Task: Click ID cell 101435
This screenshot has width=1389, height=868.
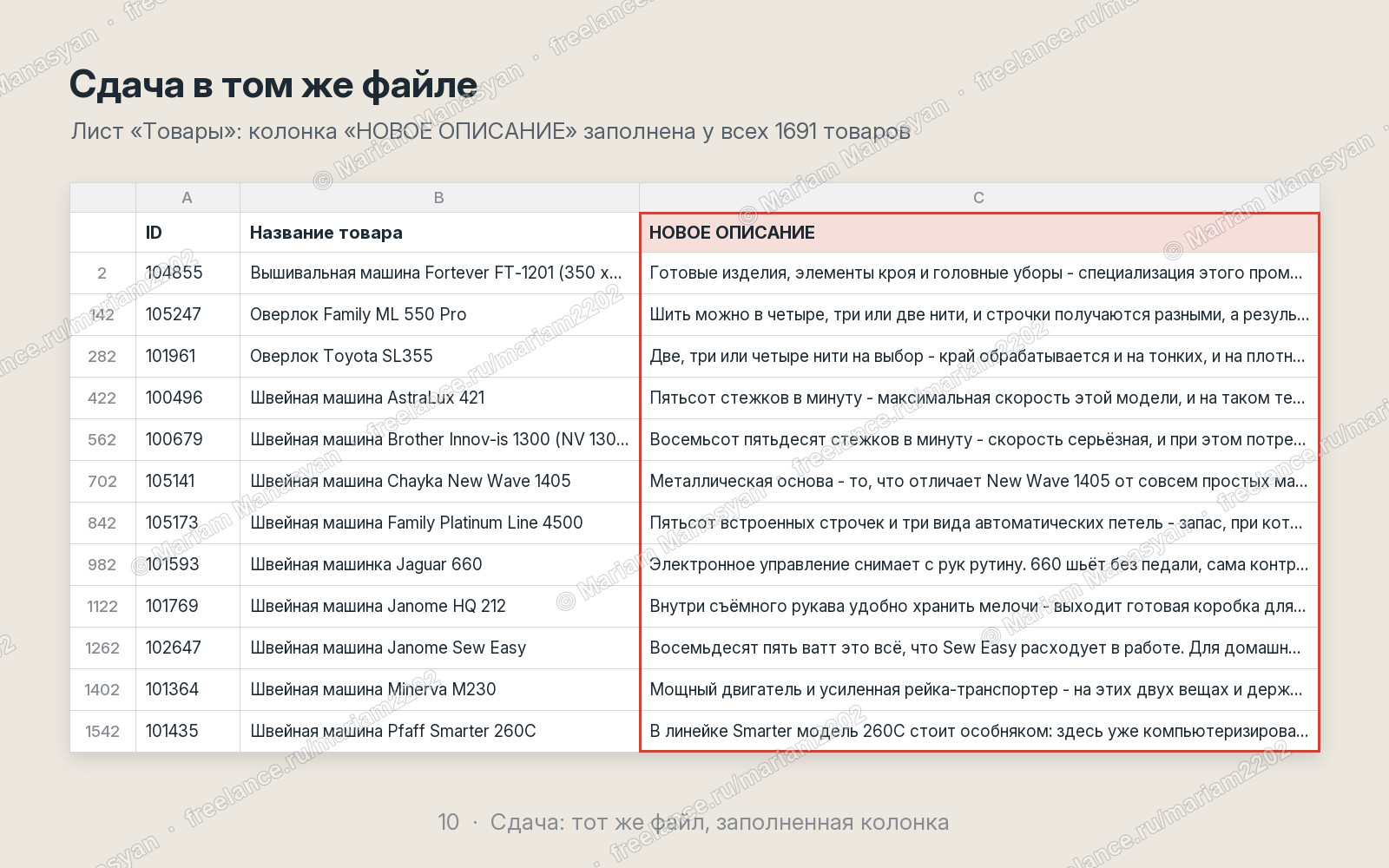Action: pos(188,732)
